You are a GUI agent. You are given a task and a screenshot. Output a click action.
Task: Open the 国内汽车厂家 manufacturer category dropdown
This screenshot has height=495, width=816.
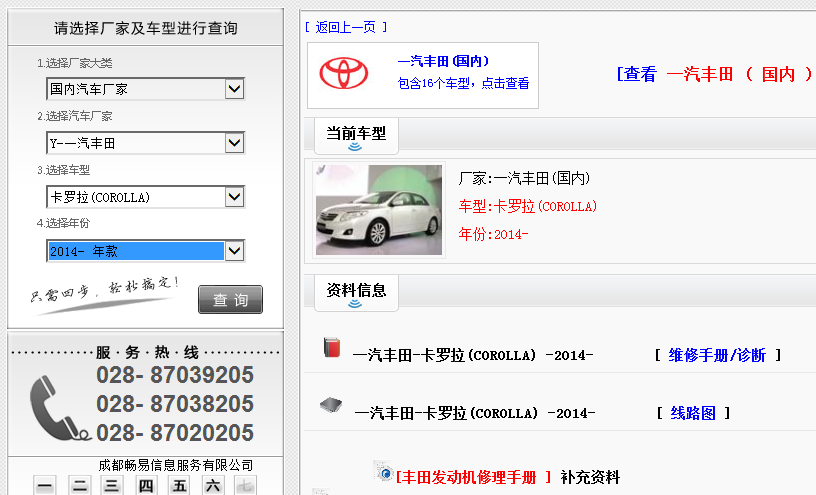(x=145, y=89)
